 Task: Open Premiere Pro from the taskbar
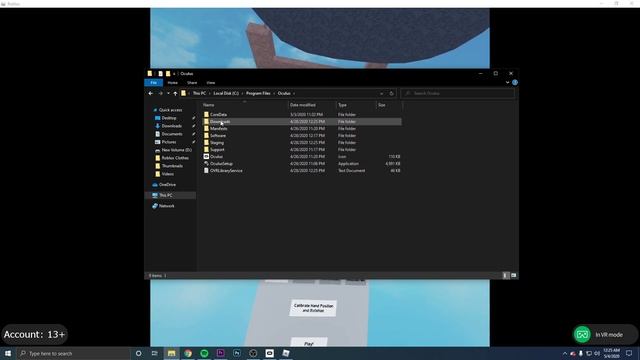point(220,353)
